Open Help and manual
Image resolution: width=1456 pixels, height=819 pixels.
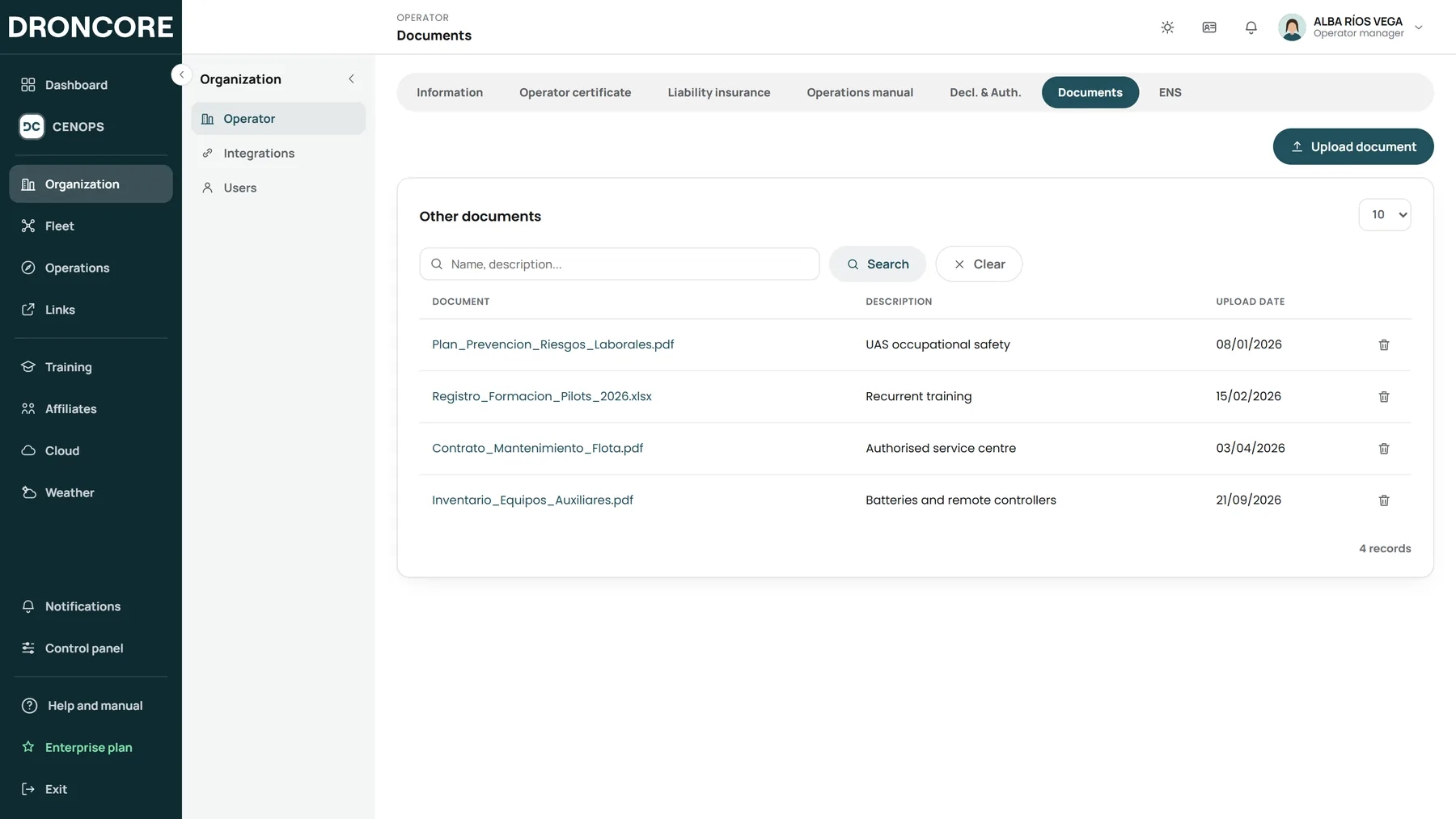[91, 706]
